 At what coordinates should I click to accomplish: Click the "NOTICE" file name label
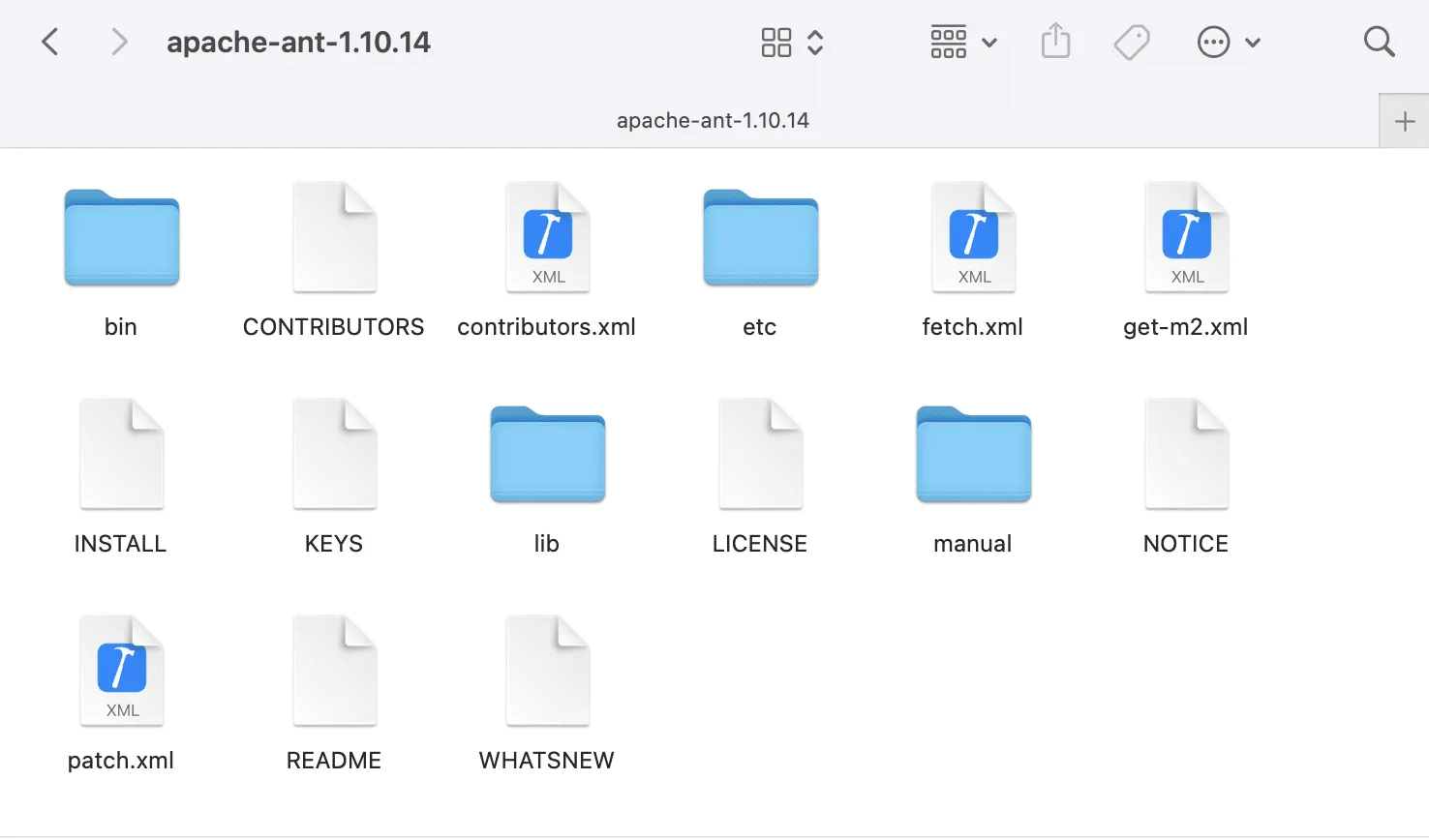pyautogui.click(x=1186, y=544)
